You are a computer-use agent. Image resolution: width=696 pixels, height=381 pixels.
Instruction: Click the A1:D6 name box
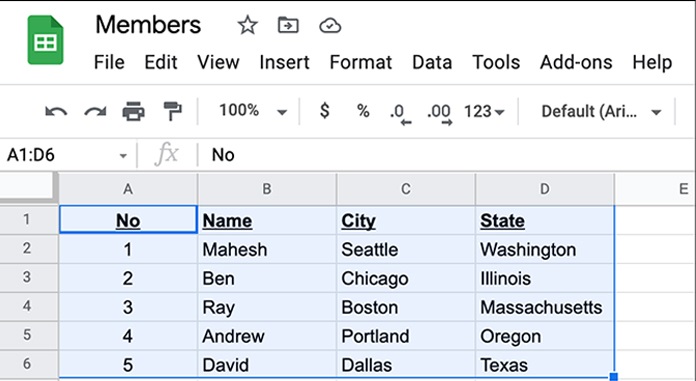tap(67, 155)
